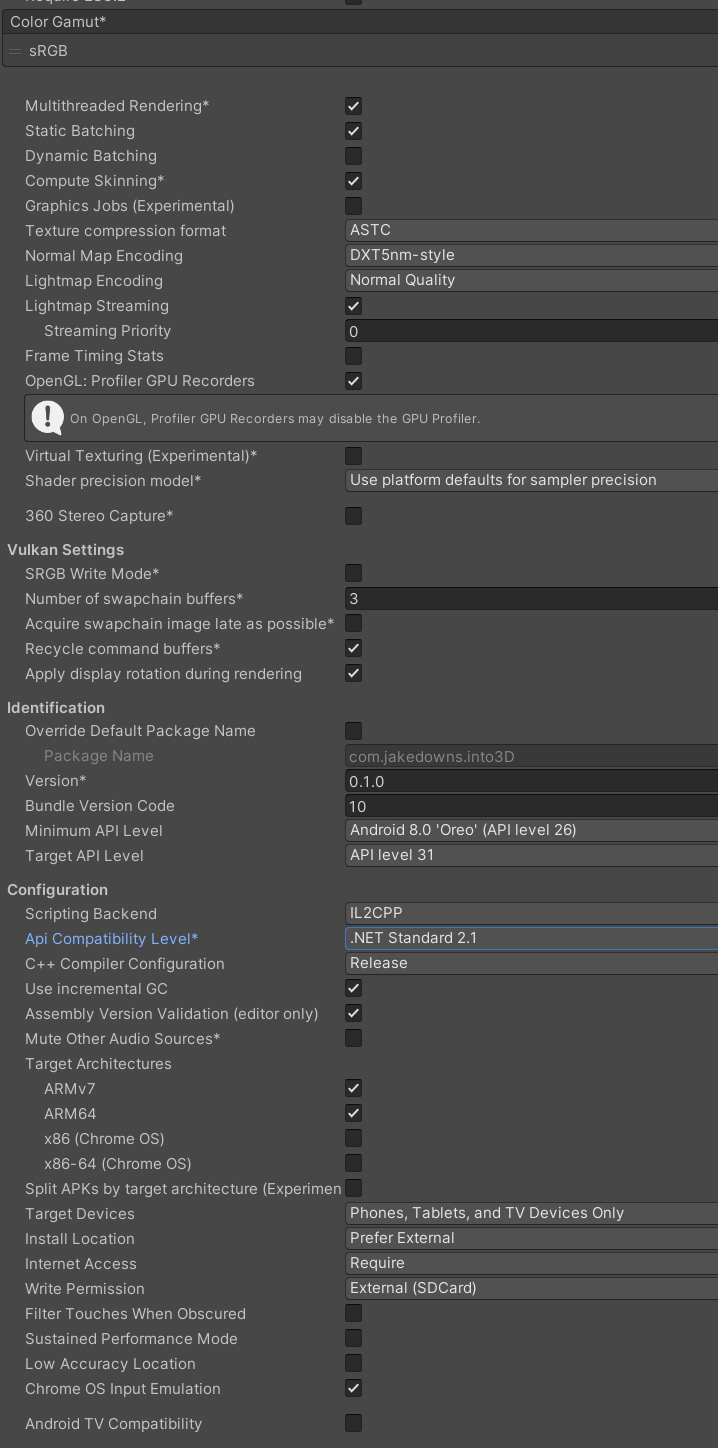This screenshot has height=1448, width=718.
Task: Open the Minimum API Level dropdown
Action: 530,830
